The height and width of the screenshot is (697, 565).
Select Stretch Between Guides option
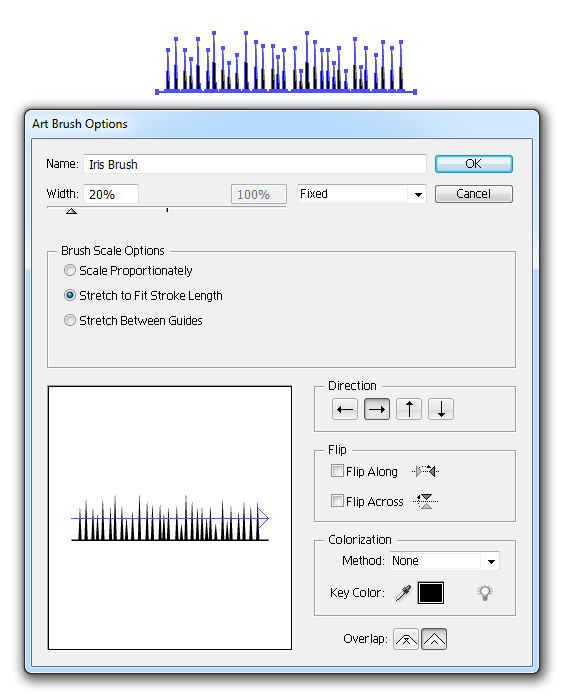[70, 320]
